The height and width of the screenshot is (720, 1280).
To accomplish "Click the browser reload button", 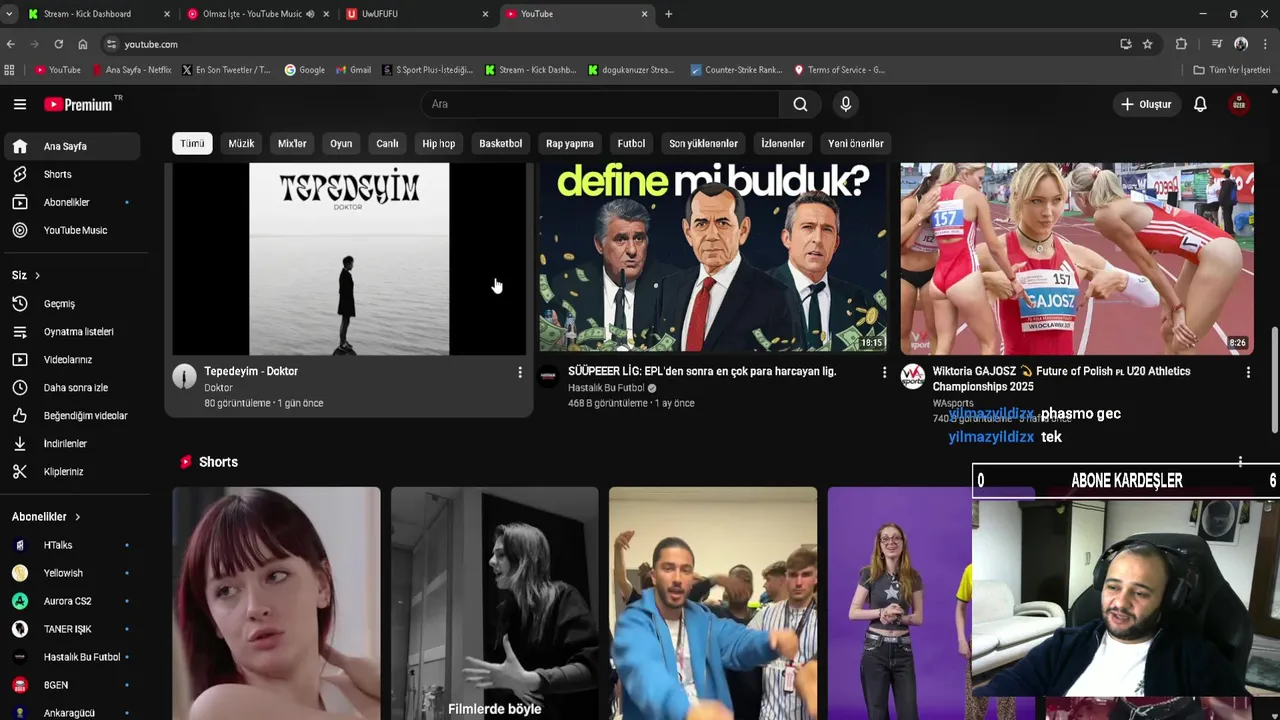I will coord(58,44).
